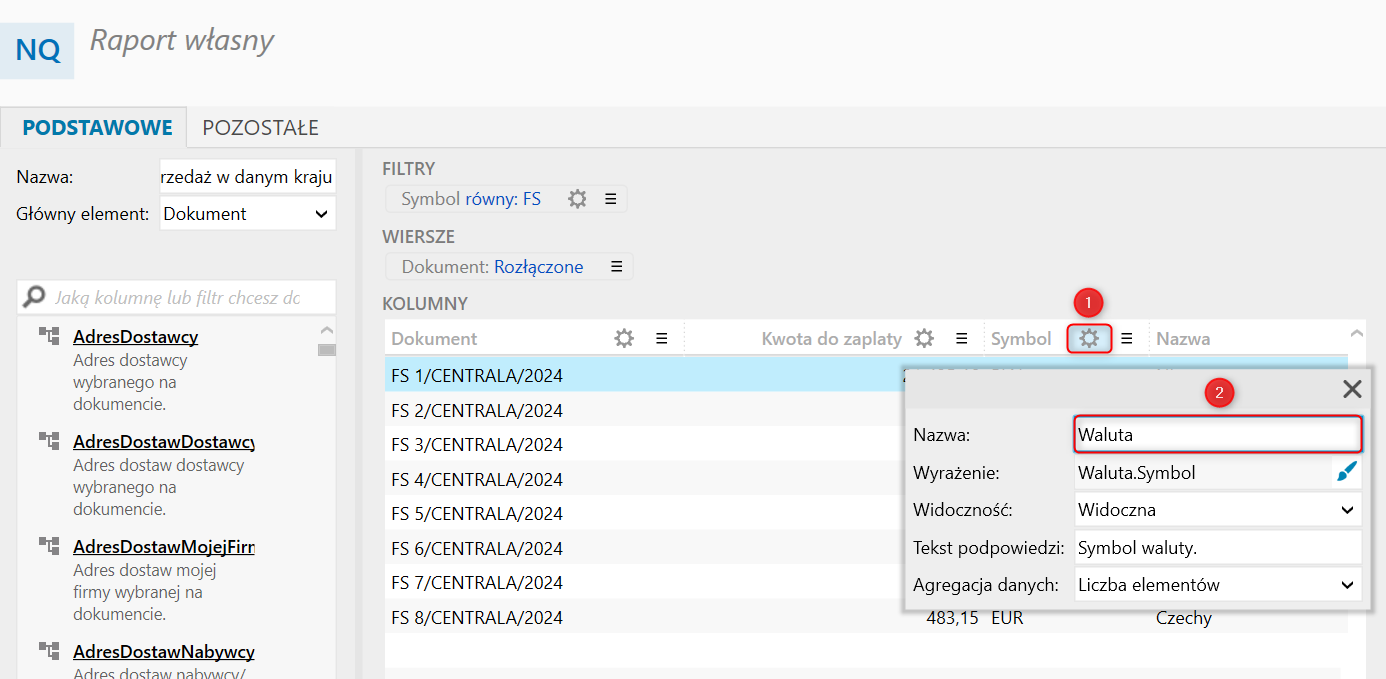Open Kwota do zapłaty column settings gear
1386x679 pixels.
coord(924,339)
